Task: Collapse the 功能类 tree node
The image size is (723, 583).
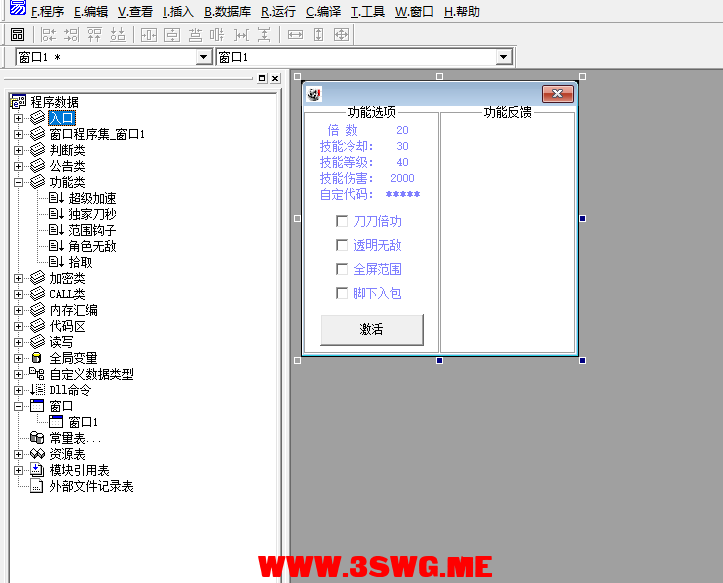Action: [18, 182]
